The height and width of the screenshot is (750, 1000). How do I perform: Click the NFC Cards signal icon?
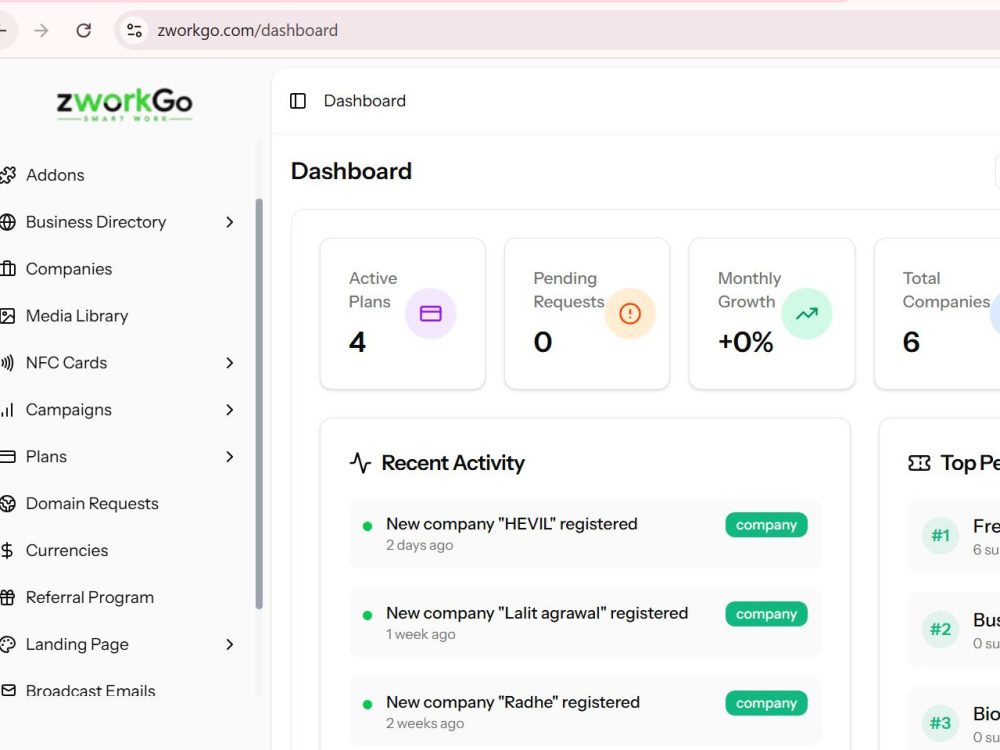8,363
